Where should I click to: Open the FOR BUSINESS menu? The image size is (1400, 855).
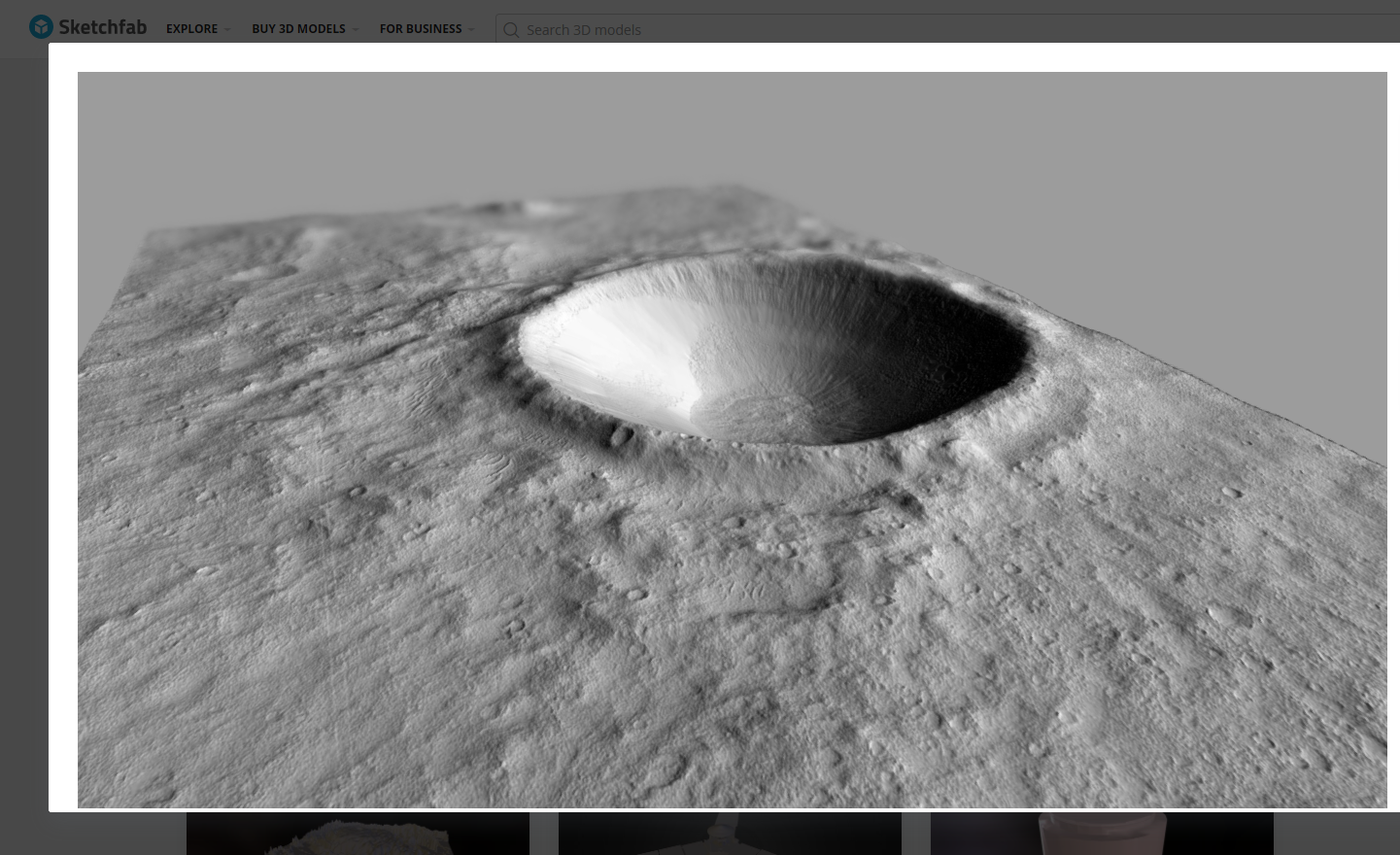click(421, 29)
